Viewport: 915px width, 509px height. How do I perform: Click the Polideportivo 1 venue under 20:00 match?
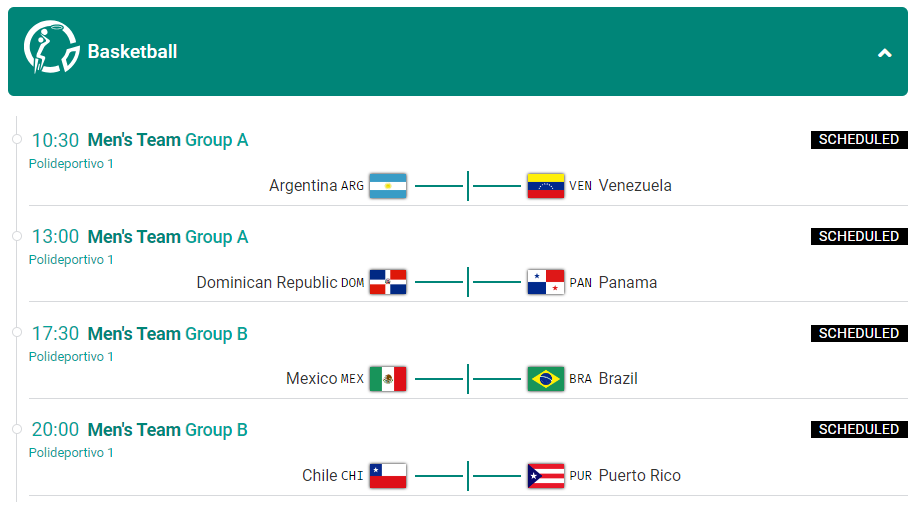(71, 453)
